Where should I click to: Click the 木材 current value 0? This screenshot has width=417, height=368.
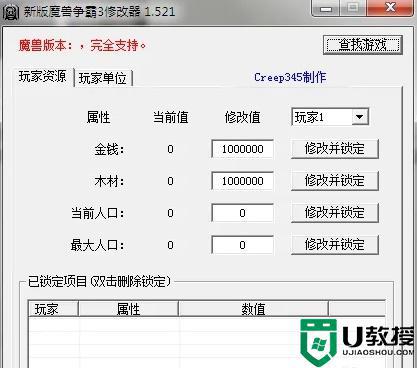click(x=170, y=181)
